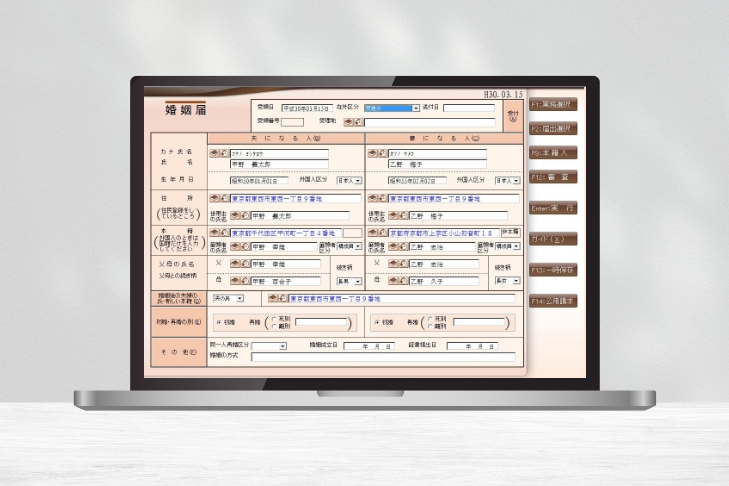
Task: Click the book icon beside wife's 本籍 field
Action: click(x=372, y=233)
